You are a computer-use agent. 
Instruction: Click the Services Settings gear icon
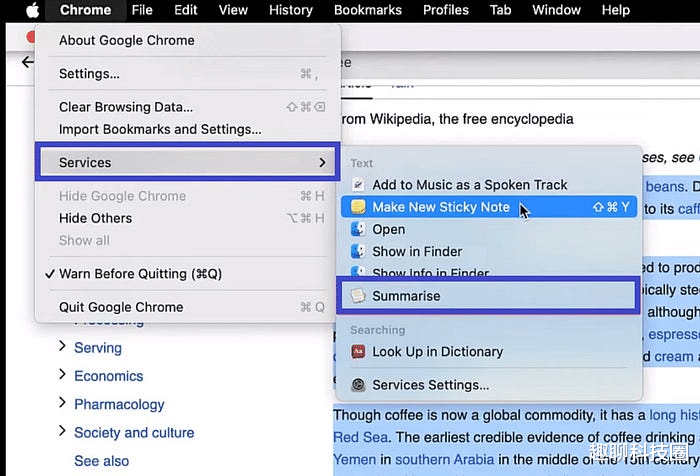pos(358,385)
